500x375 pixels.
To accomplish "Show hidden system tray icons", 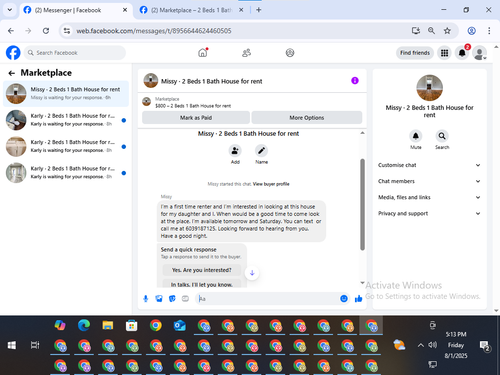I will pos(421,345).
